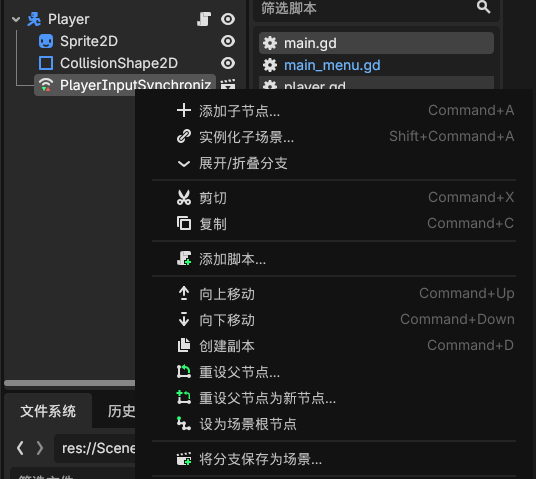Open scene icon beside PlayerInputSynchronizer
536x479 pixels.
(228, 84)
